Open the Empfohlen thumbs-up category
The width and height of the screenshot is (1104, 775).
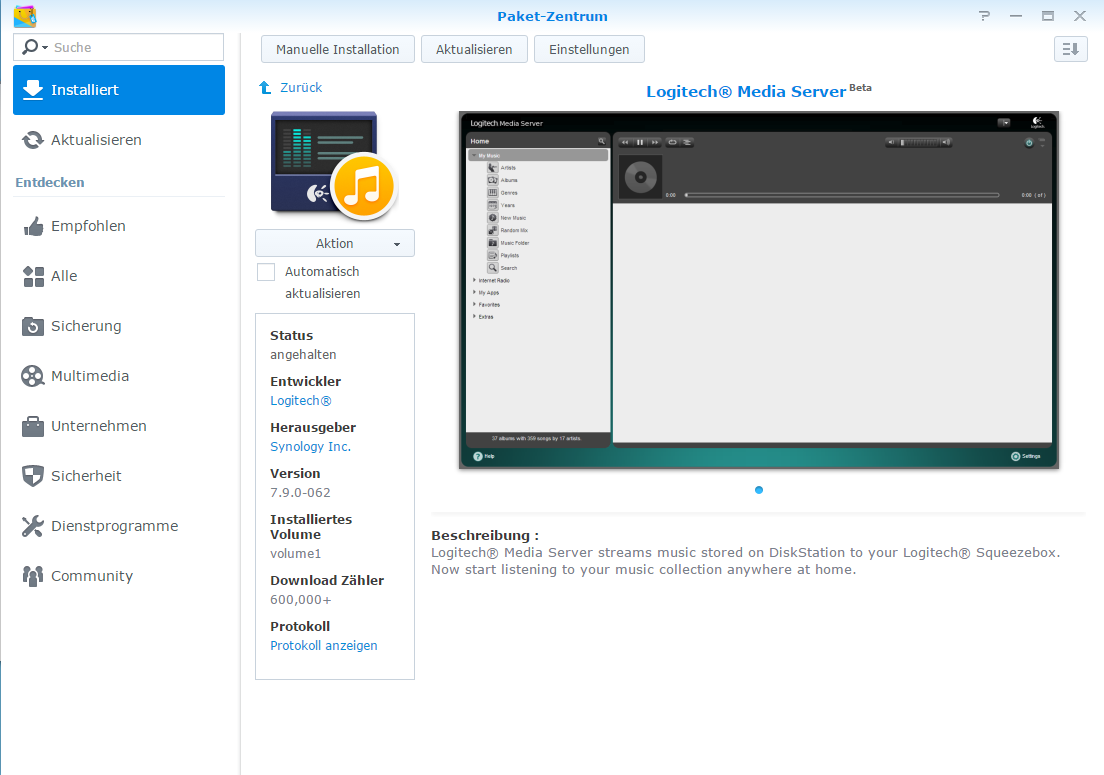[33, 226]
